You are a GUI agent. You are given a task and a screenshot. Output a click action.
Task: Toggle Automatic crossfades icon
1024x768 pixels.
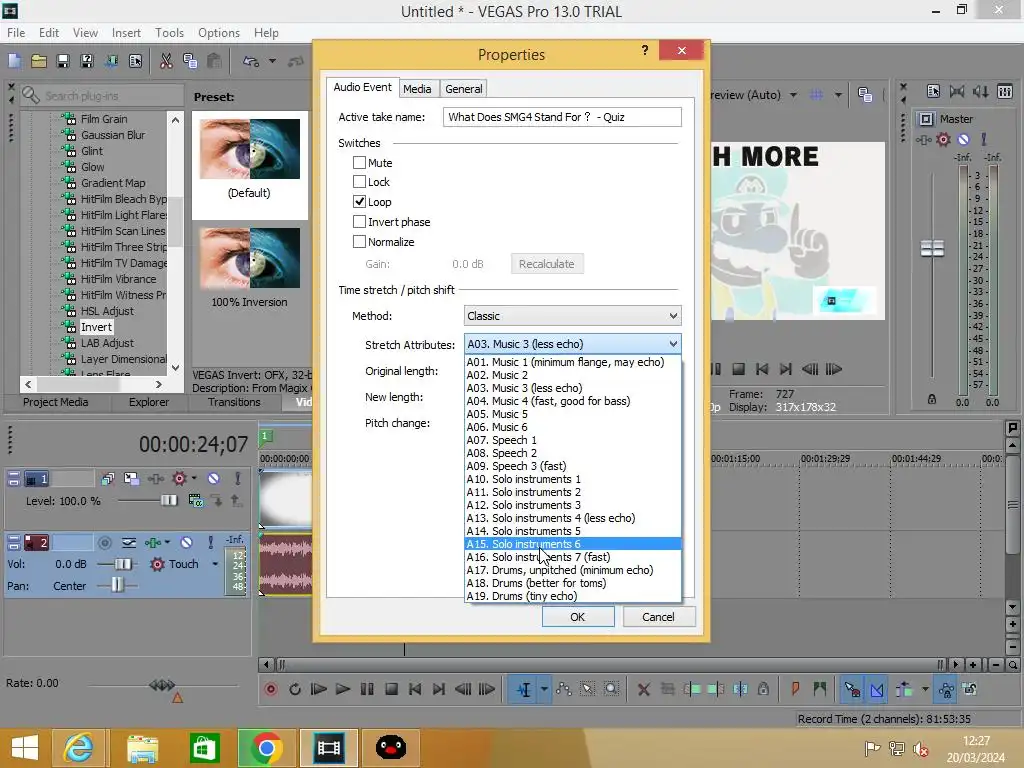(x=877, y=689)
